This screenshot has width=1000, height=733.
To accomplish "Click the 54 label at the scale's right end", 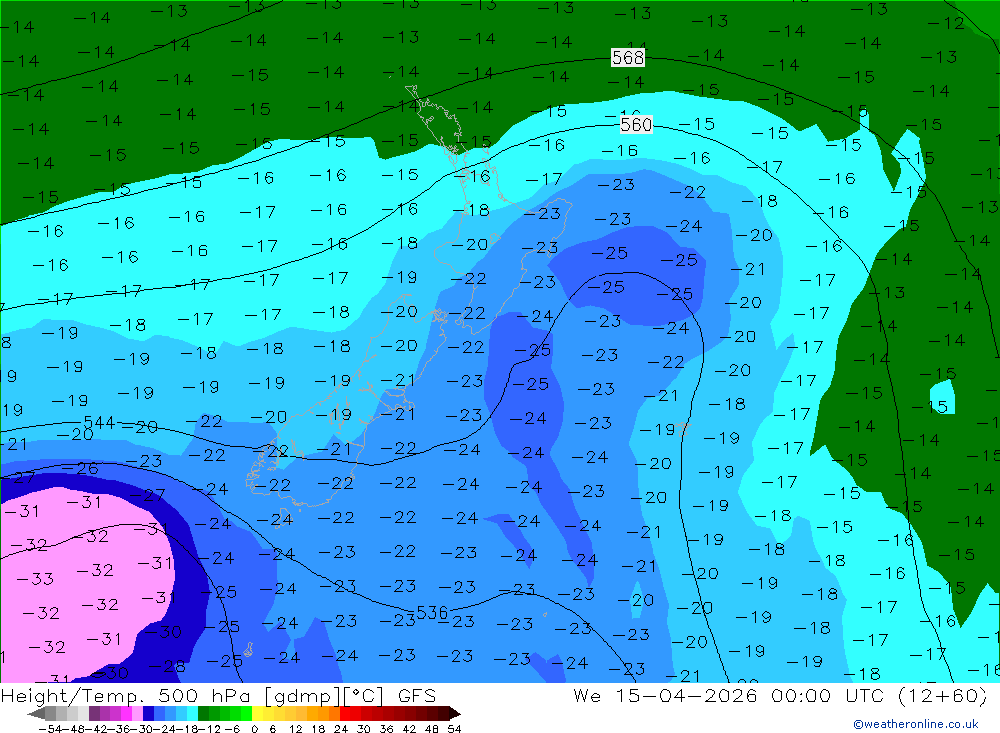I will point(454,729).
